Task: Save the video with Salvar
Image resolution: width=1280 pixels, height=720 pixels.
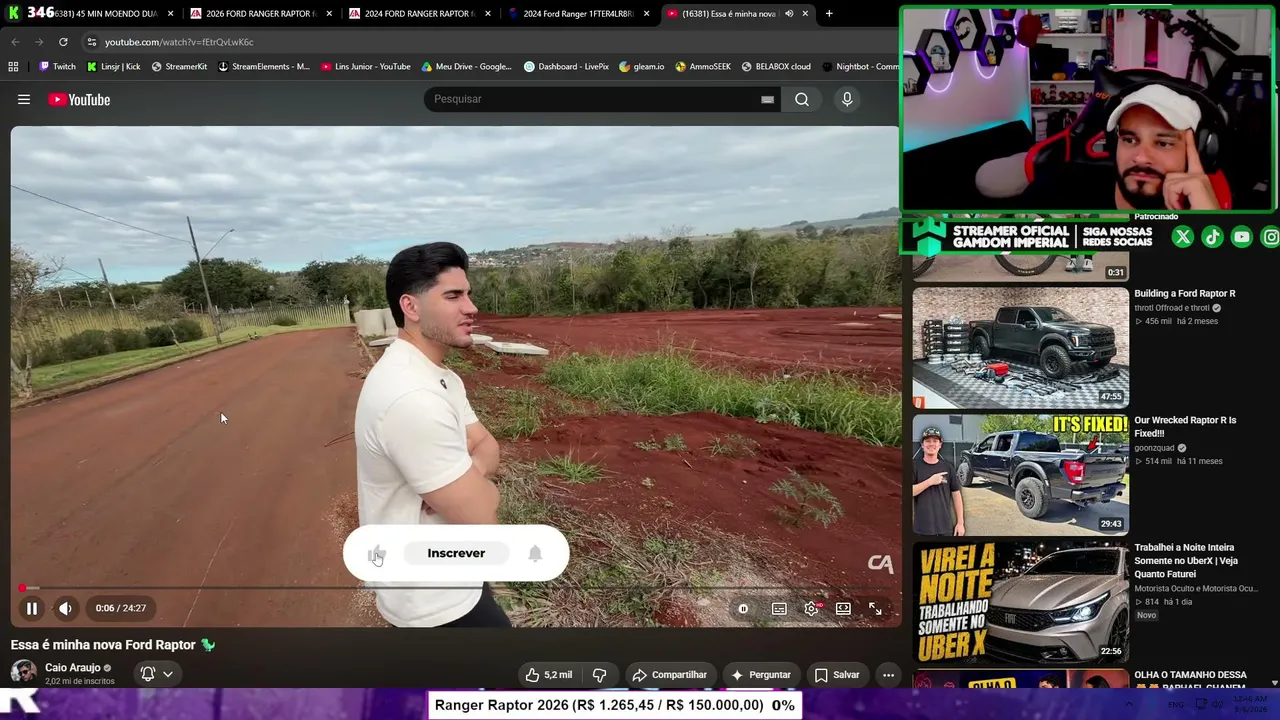Action: [837, 675]
